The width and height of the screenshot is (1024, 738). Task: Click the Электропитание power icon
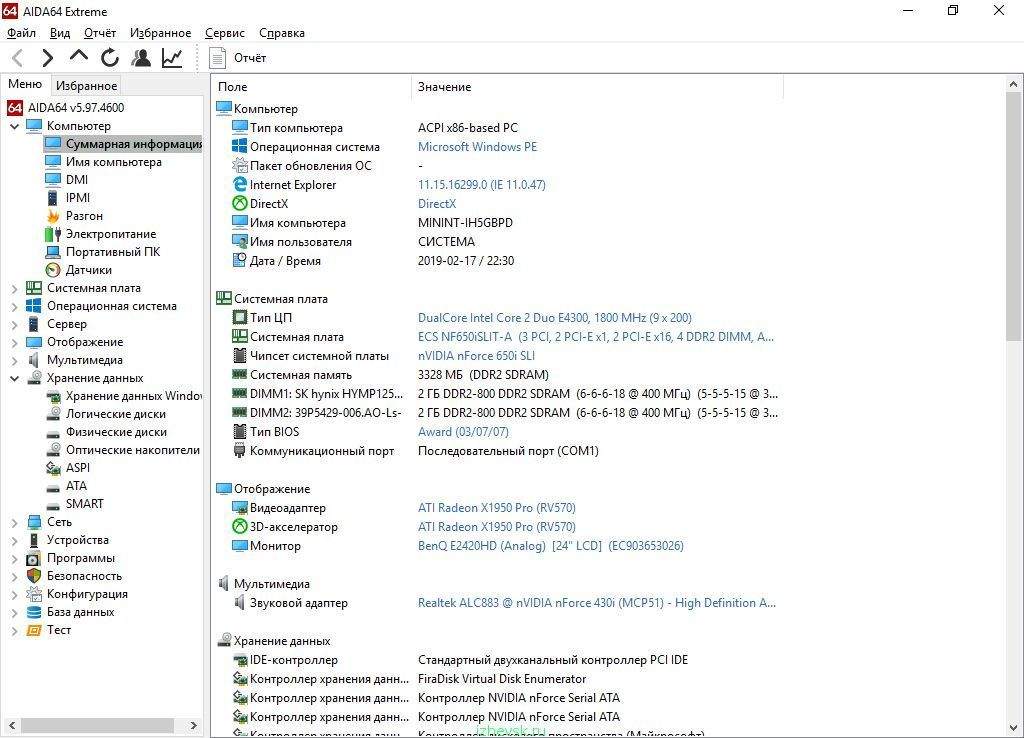coord(53,234)
